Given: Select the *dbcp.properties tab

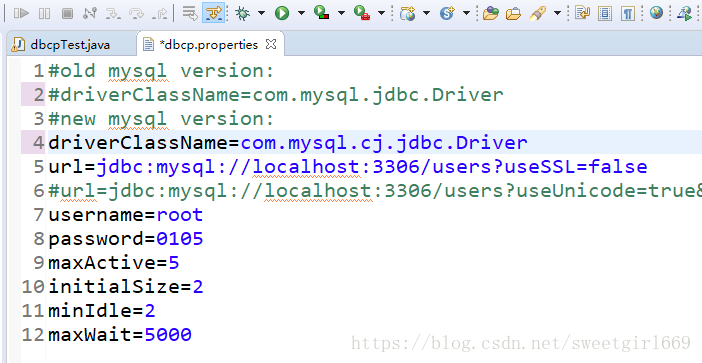Looking at the screenshot, I should pos(208,45).
